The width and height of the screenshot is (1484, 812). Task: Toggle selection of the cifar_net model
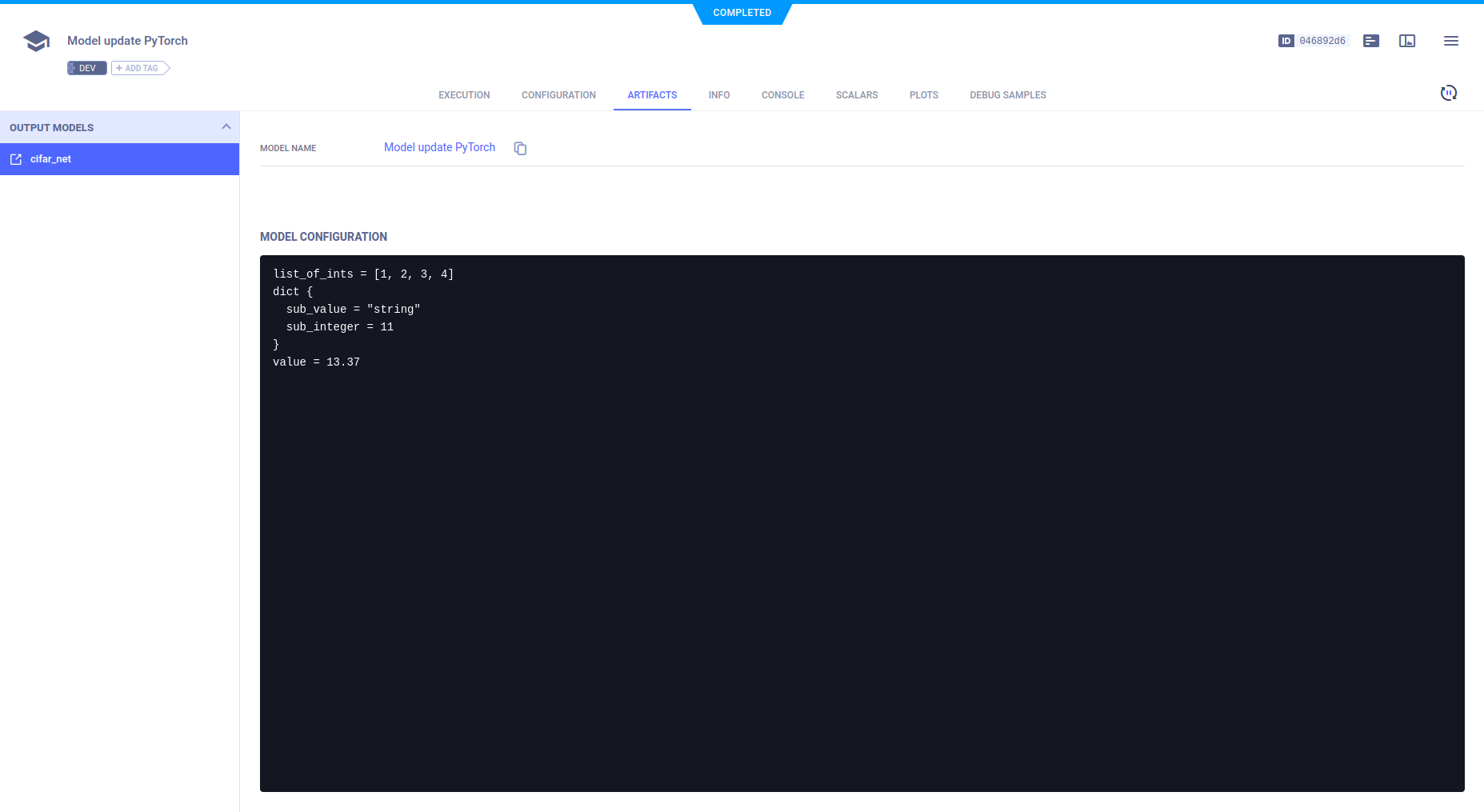coord(120,158)
